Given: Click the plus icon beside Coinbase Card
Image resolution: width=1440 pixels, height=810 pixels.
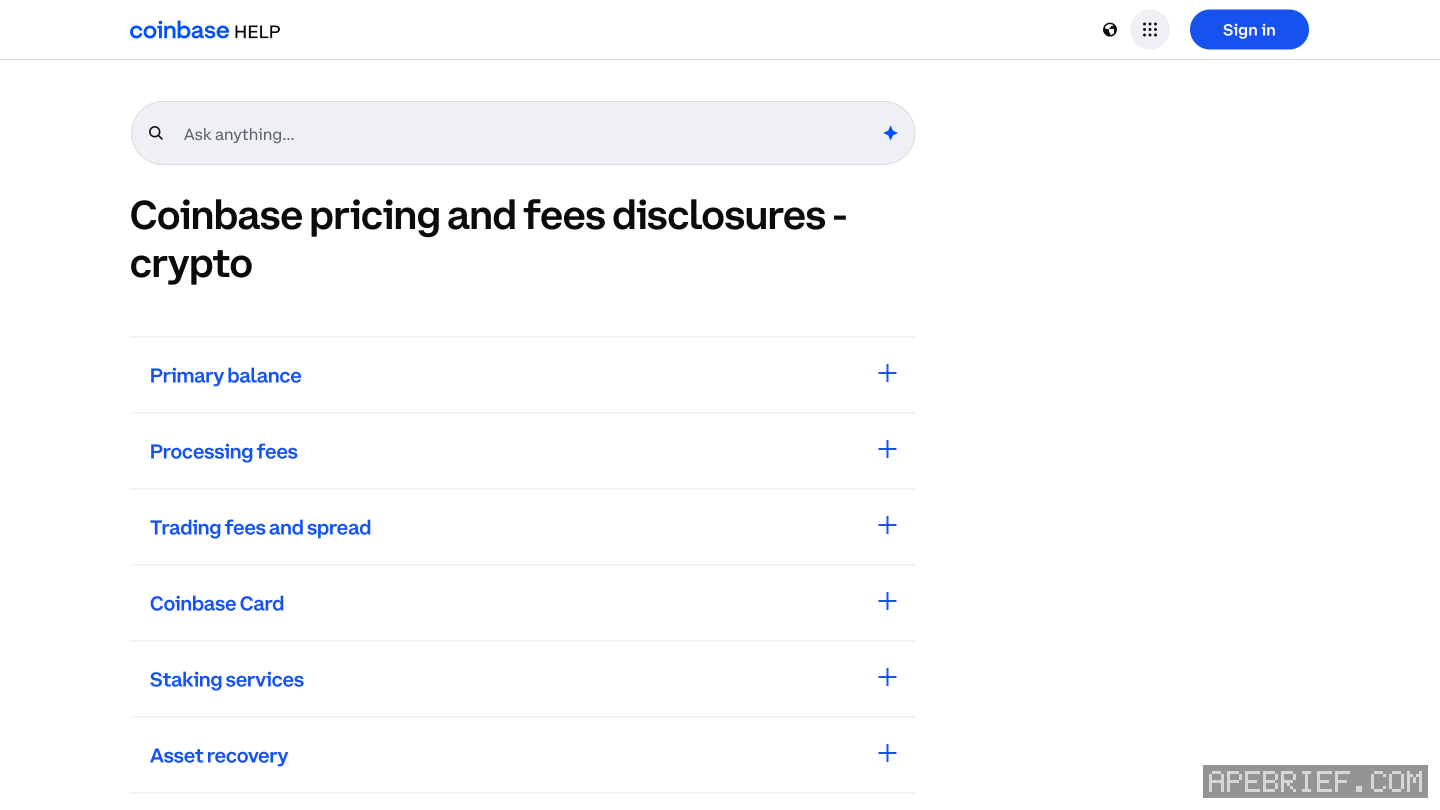Looking at the screenshot, I should point(887,601).
